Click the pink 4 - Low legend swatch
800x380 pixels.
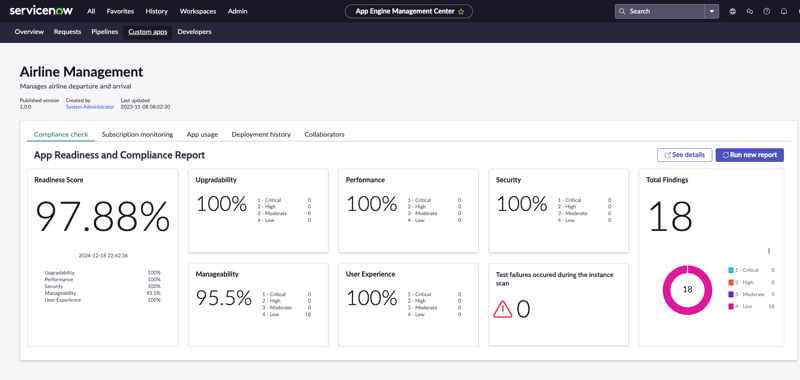click(731, 307)
